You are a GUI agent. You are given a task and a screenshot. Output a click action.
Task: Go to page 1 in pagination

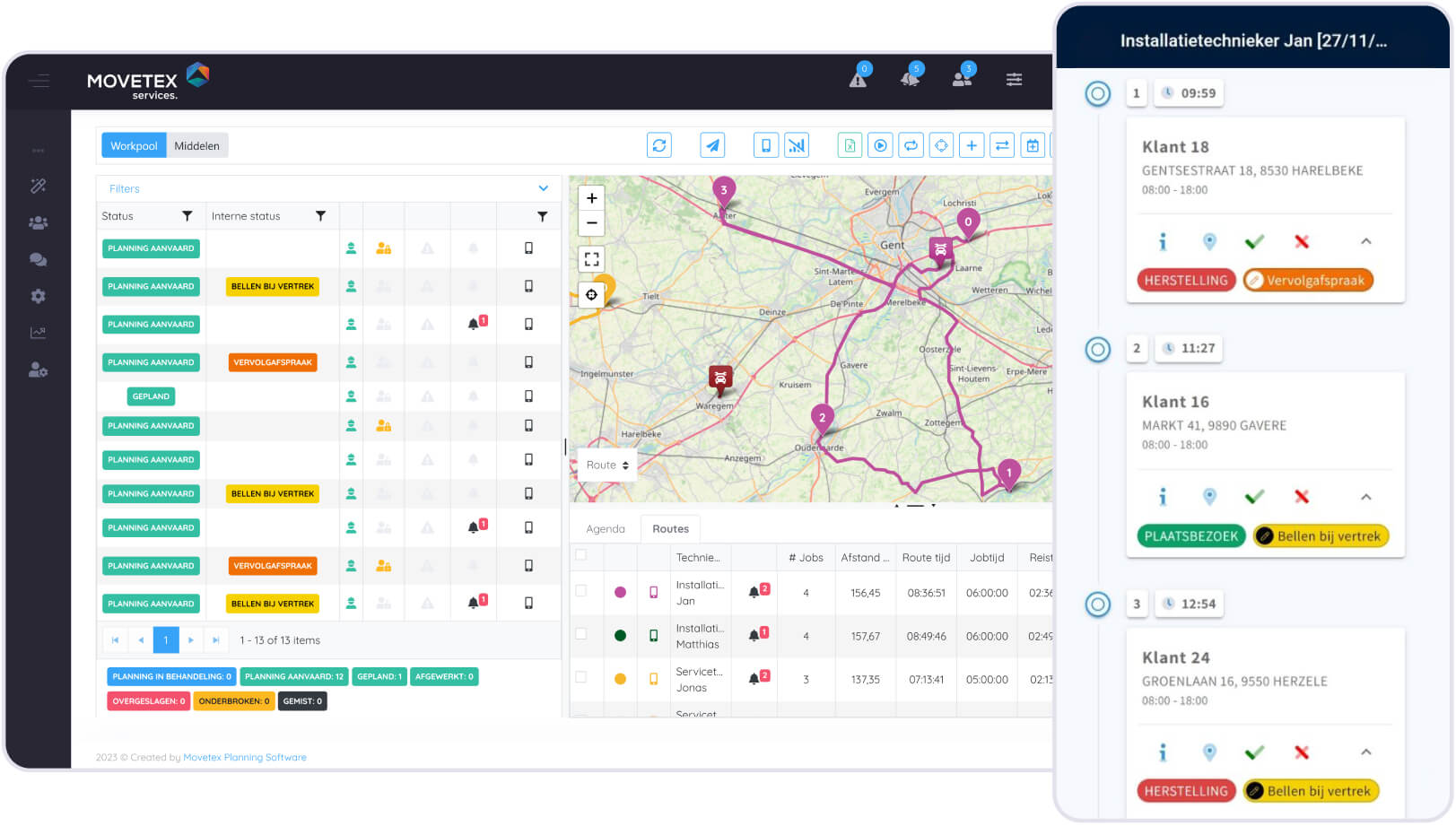166,640
